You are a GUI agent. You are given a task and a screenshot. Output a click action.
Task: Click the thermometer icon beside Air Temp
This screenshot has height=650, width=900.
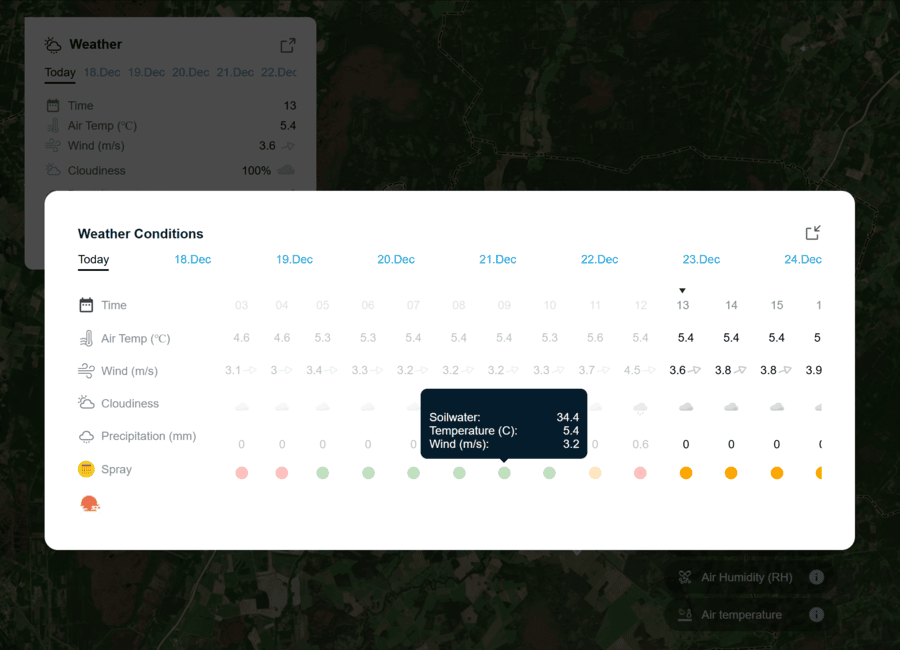(86, 338)
